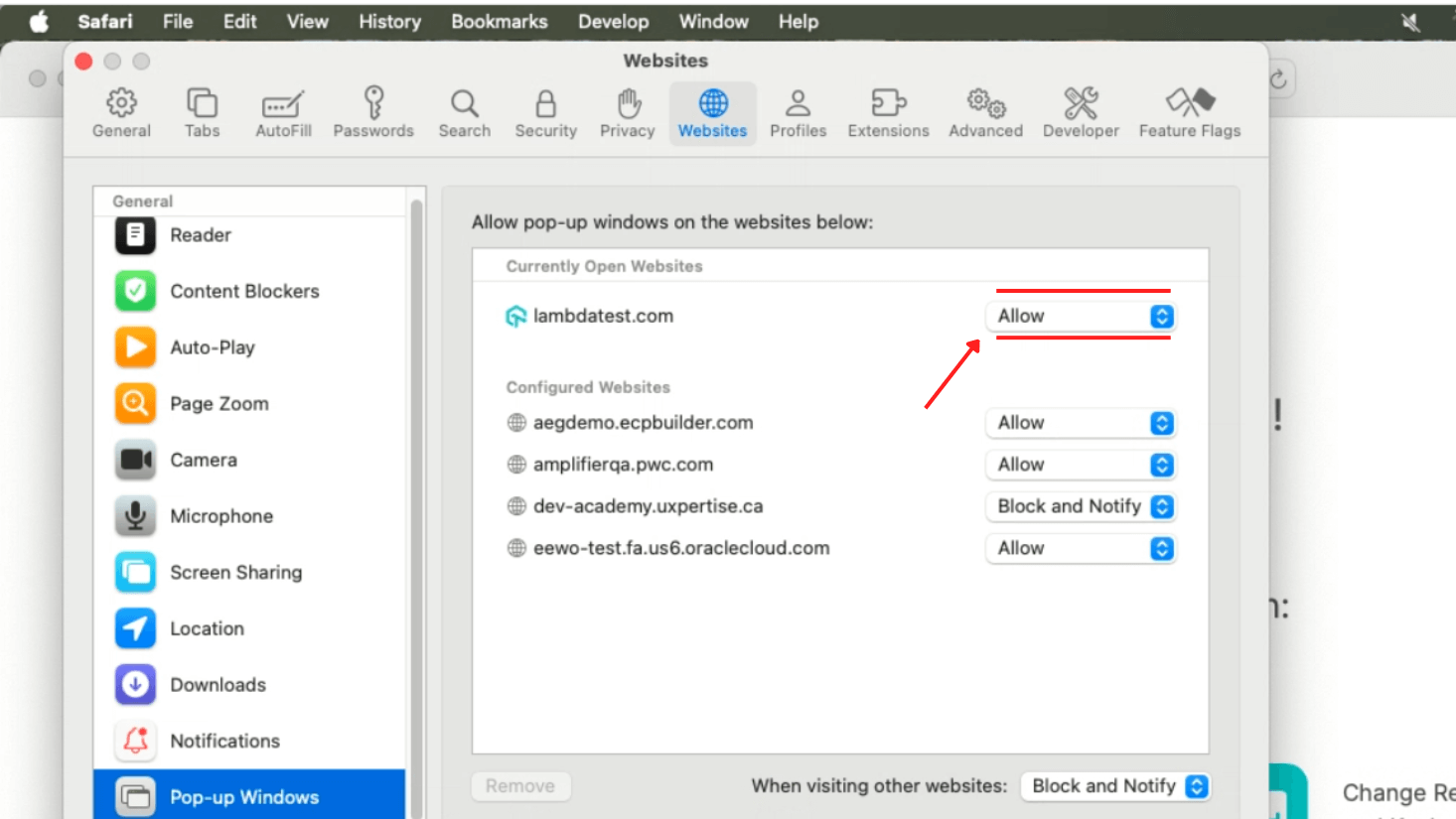This screenshot has width=1456, height=819.
Task: Reload the page in the background Safari window
Action: tap(1279, 79)
